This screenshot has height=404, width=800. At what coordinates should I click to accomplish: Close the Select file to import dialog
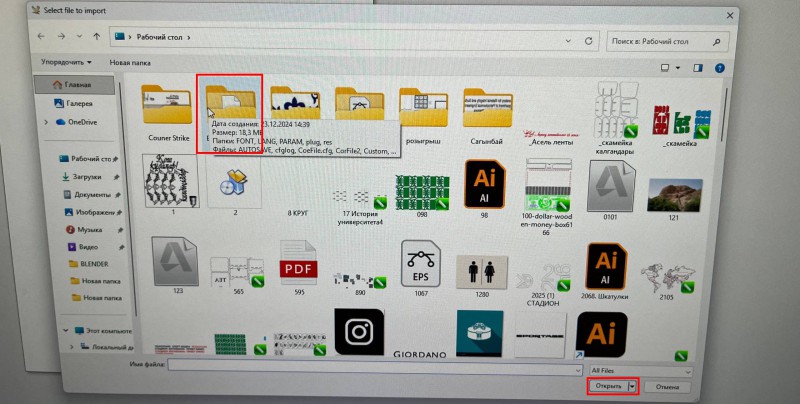coord(730,15)
